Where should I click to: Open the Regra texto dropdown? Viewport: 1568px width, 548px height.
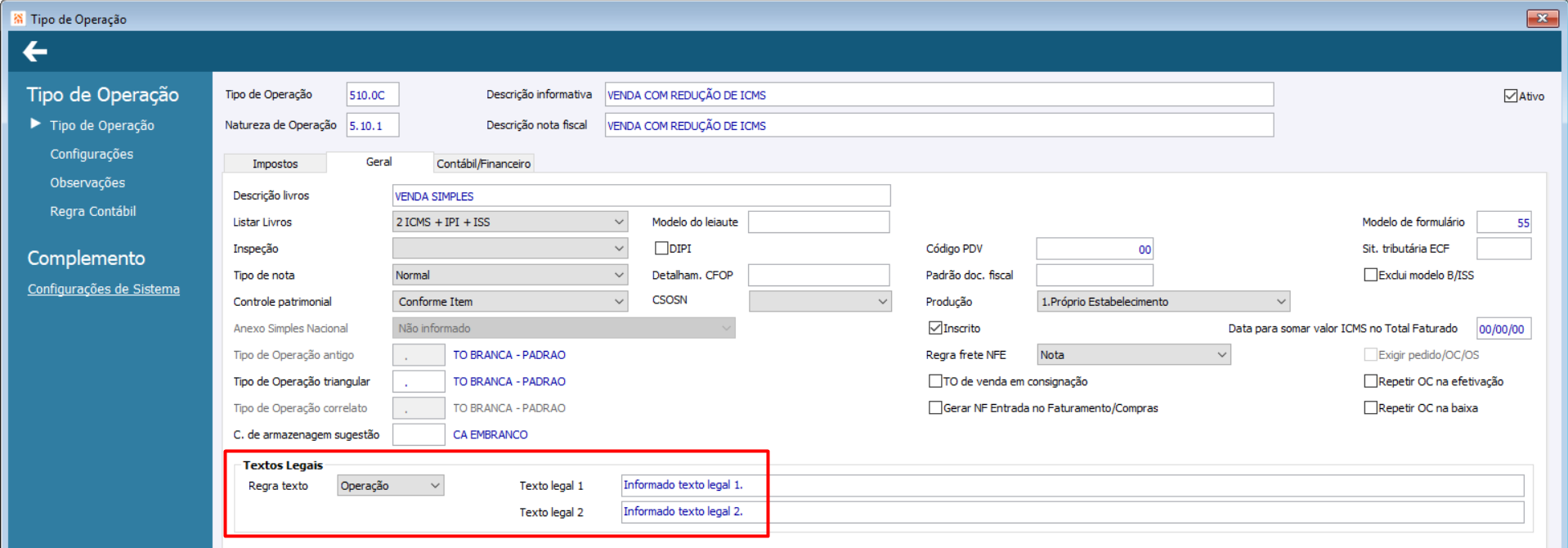tap(391, 485)
